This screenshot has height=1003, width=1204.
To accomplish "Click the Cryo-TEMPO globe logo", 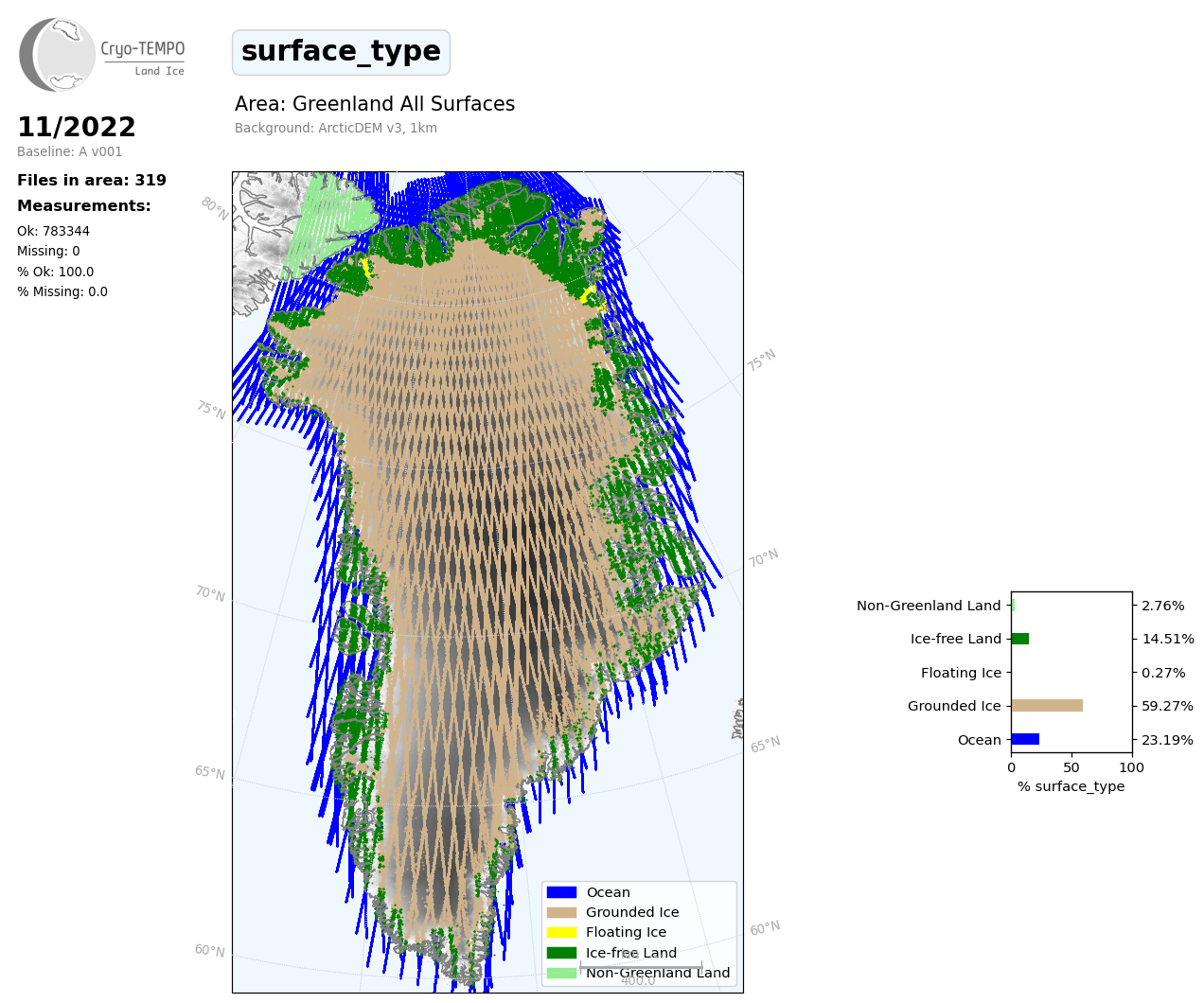I will coord(57,55).
